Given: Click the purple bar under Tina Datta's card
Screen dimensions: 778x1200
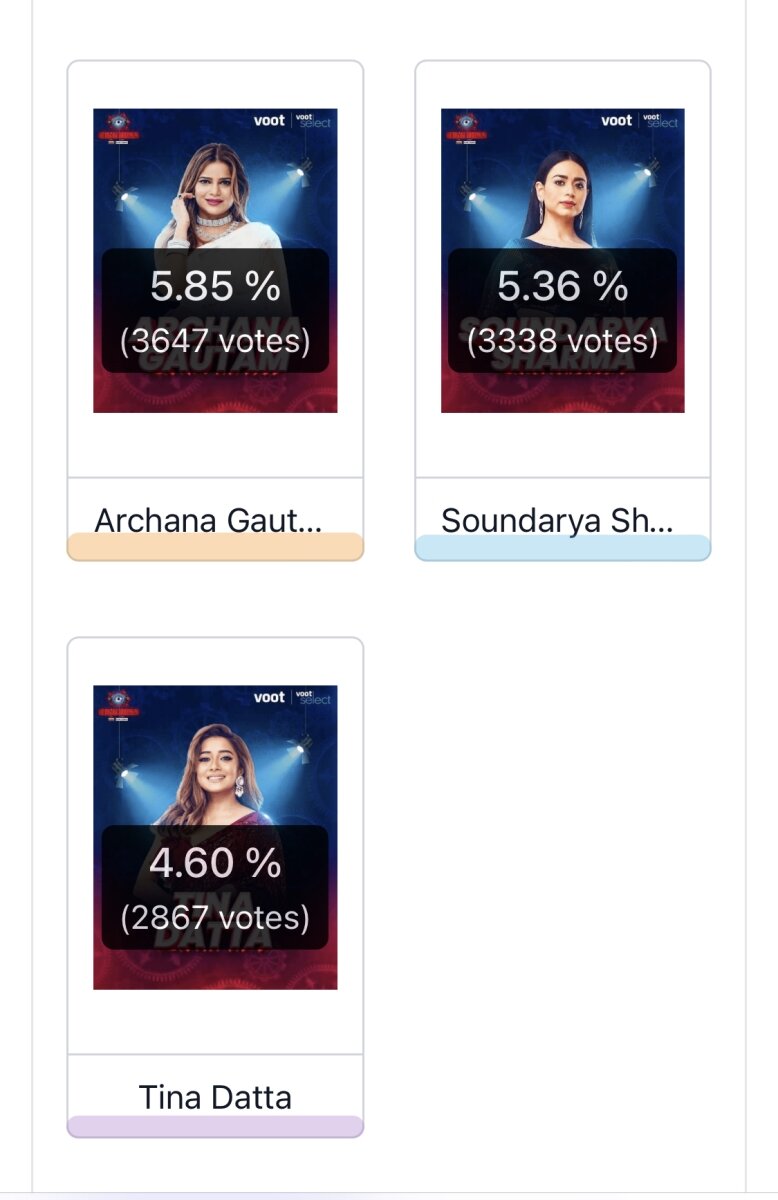Looking at the screenshot, I should click(215, 1126).
